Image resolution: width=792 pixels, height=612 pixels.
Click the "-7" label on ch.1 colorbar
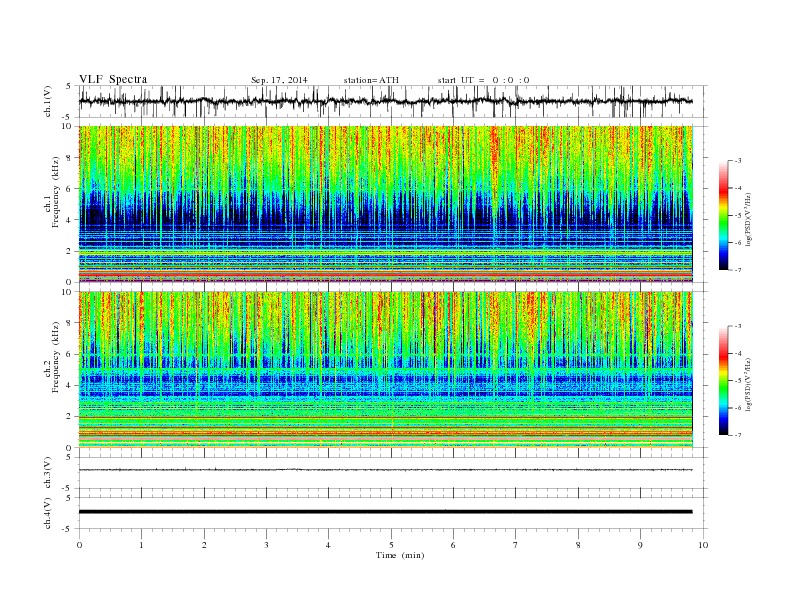pos(738,270)
